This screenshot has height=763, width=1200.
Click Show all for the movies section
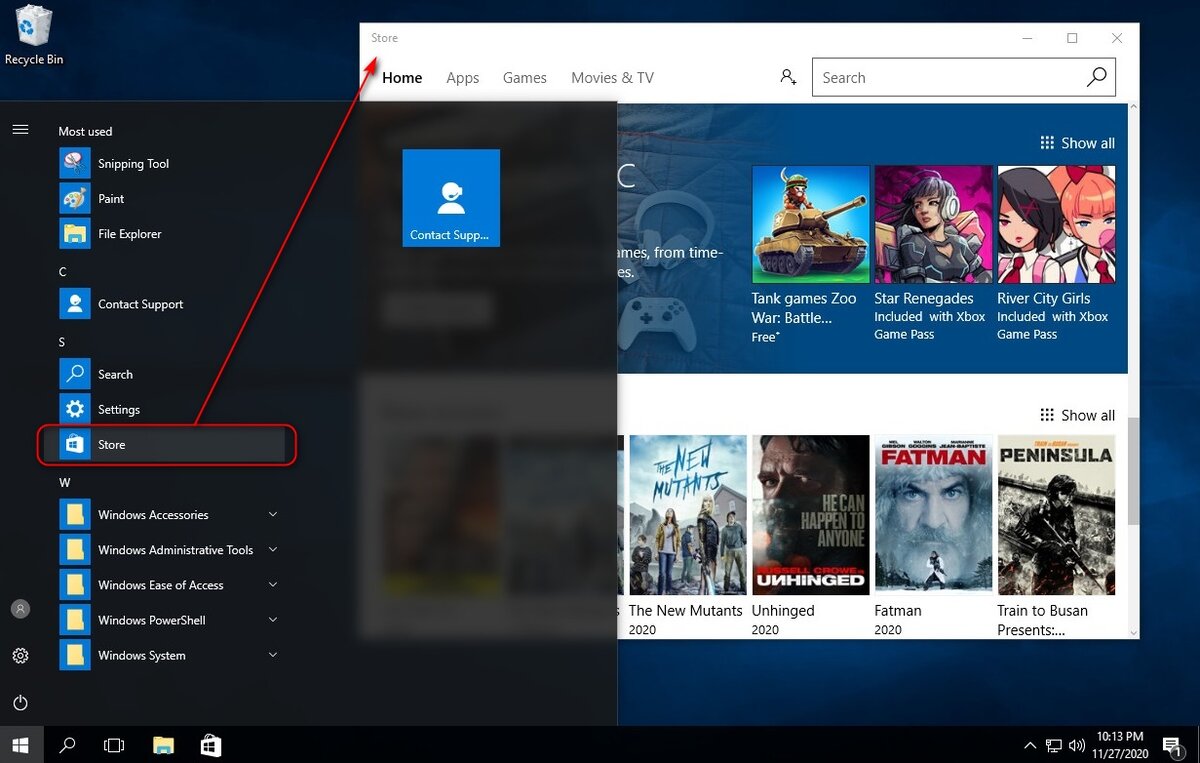point(1077,415)
